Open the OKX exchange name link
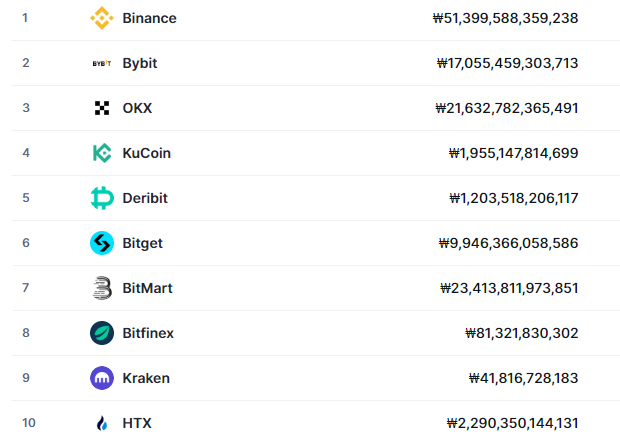The height and width of the screenshot is (439, 620). pos(137,108)
